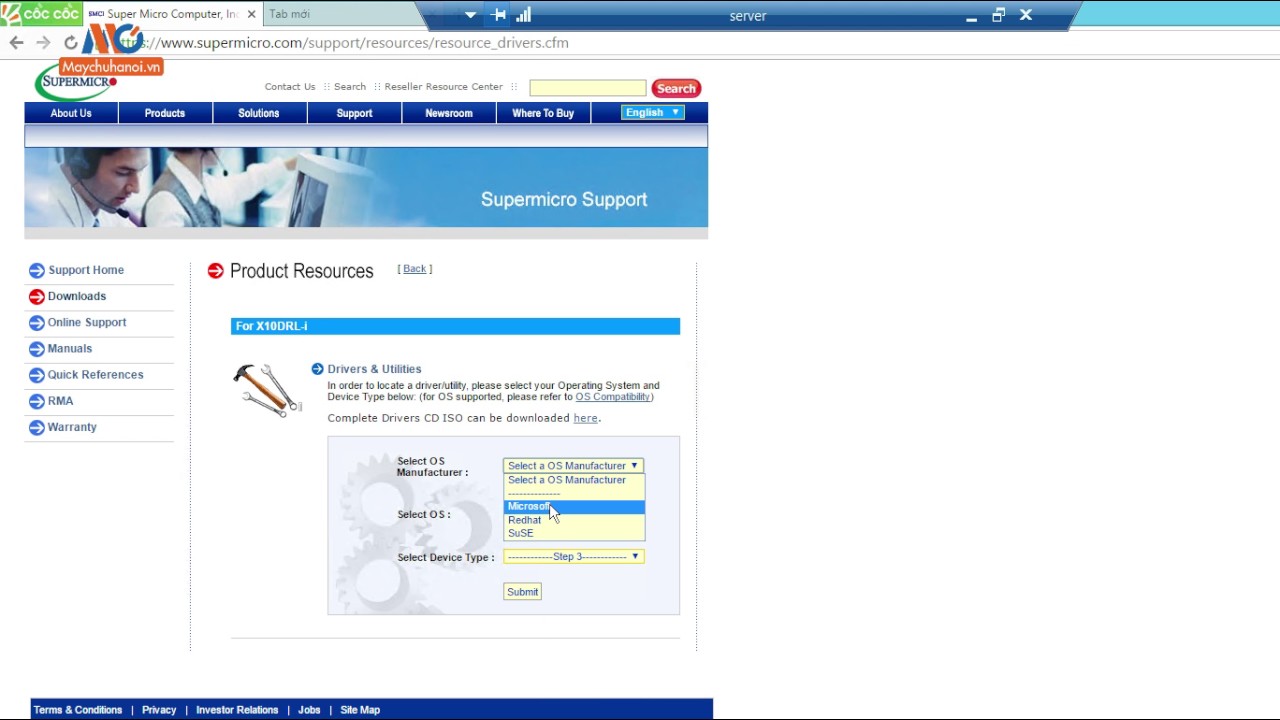
Task: Open Site Map footer link
Action: pos(360,710)
